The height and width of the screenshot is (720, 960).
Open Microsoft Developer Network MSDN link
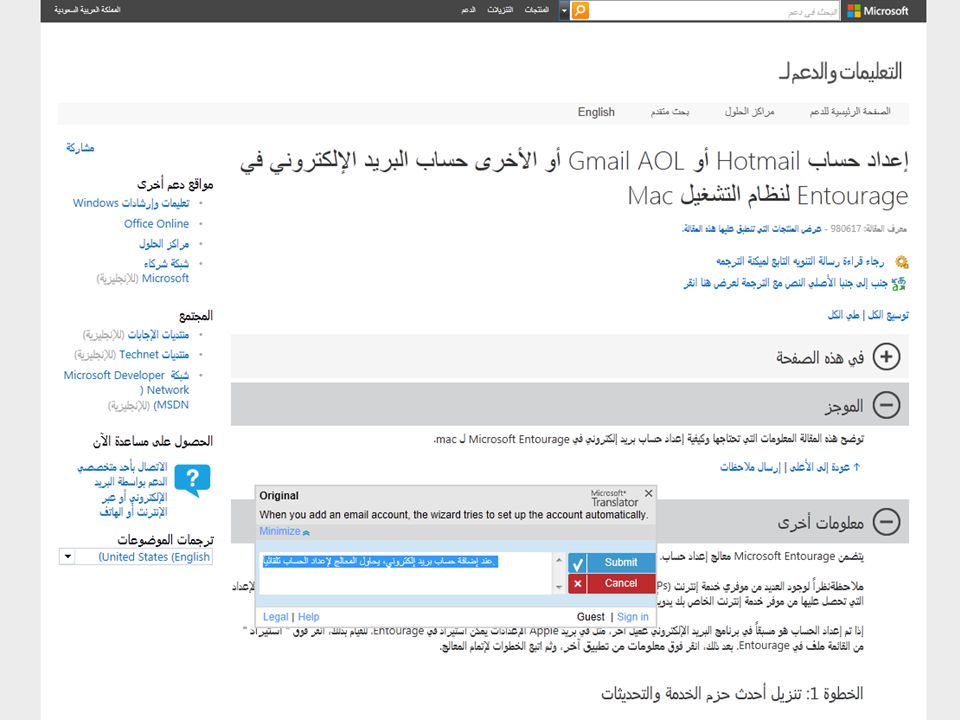tap(127, 389)
